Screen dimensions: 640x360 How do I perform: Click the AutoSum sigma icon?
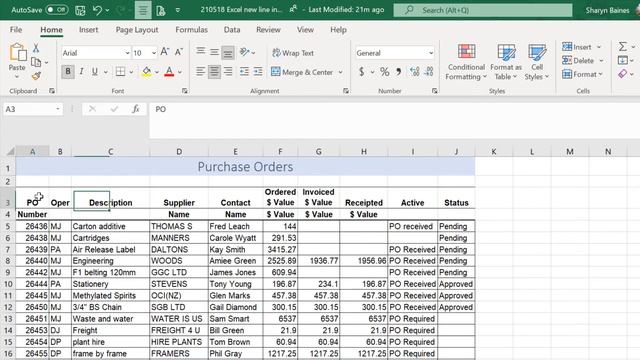pos(622,47)
